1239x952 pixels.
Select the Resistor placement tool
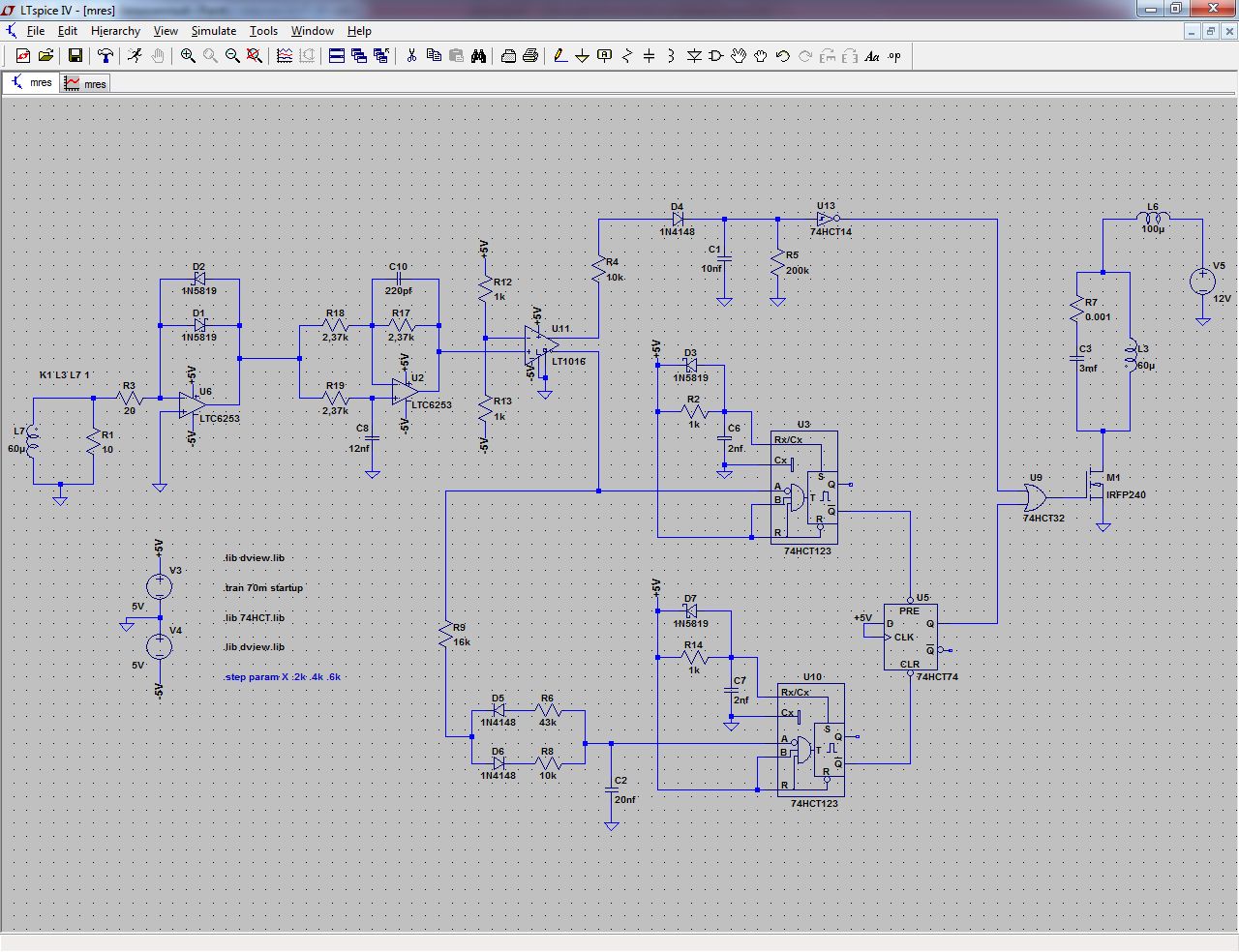pyautogui.click(x=627, y=56)
